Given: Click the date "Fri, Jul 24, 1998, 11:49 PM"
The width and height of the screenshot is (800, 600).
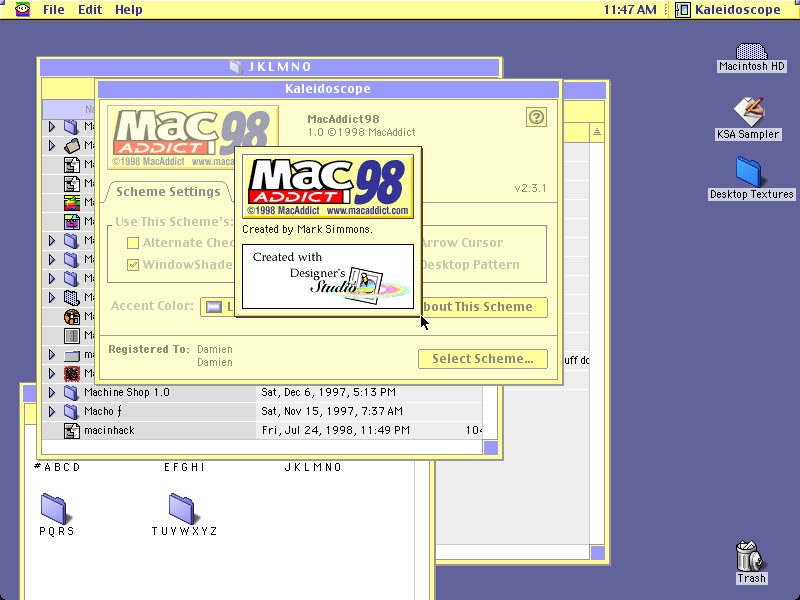Looking at the screenshot, I should tap(336, 431).
